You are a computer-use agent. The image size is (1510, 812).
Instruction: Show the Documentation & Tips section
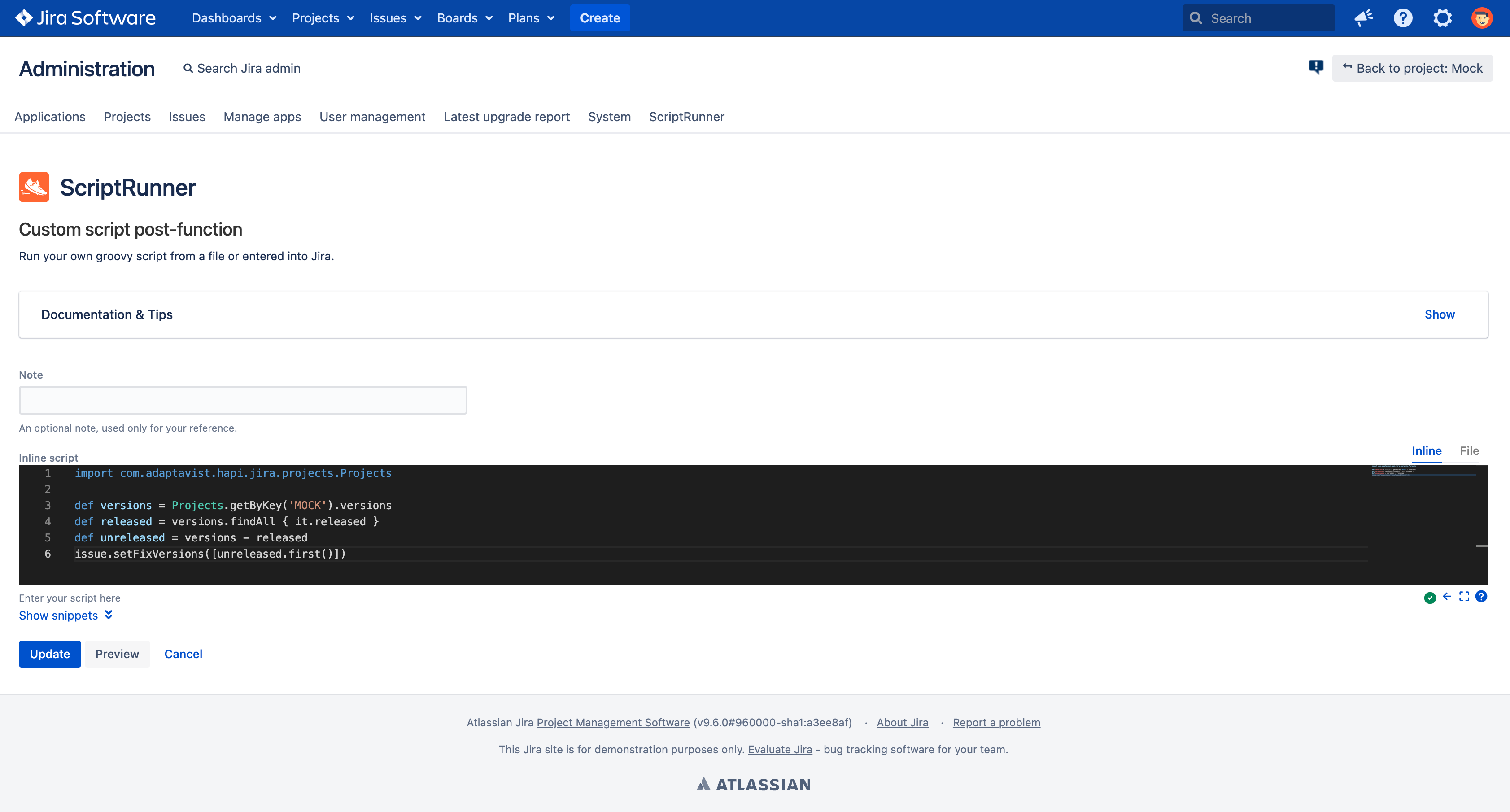pyautogui.click(x=1440, y=314)
